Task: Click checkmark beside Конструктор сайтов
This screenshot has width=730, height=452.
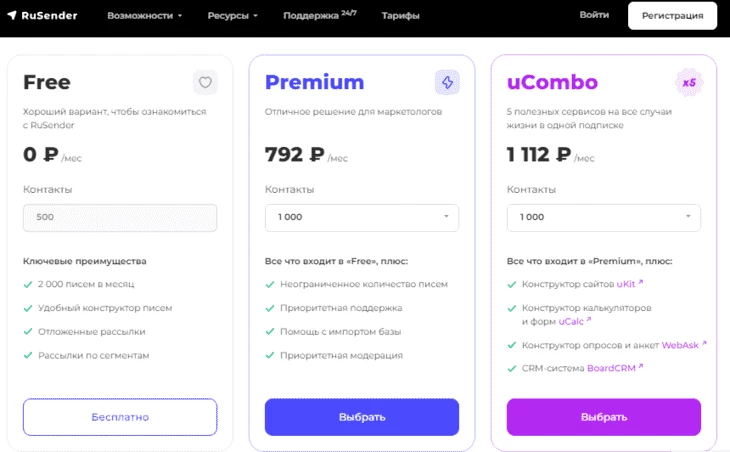Action: tap(512, 284)
